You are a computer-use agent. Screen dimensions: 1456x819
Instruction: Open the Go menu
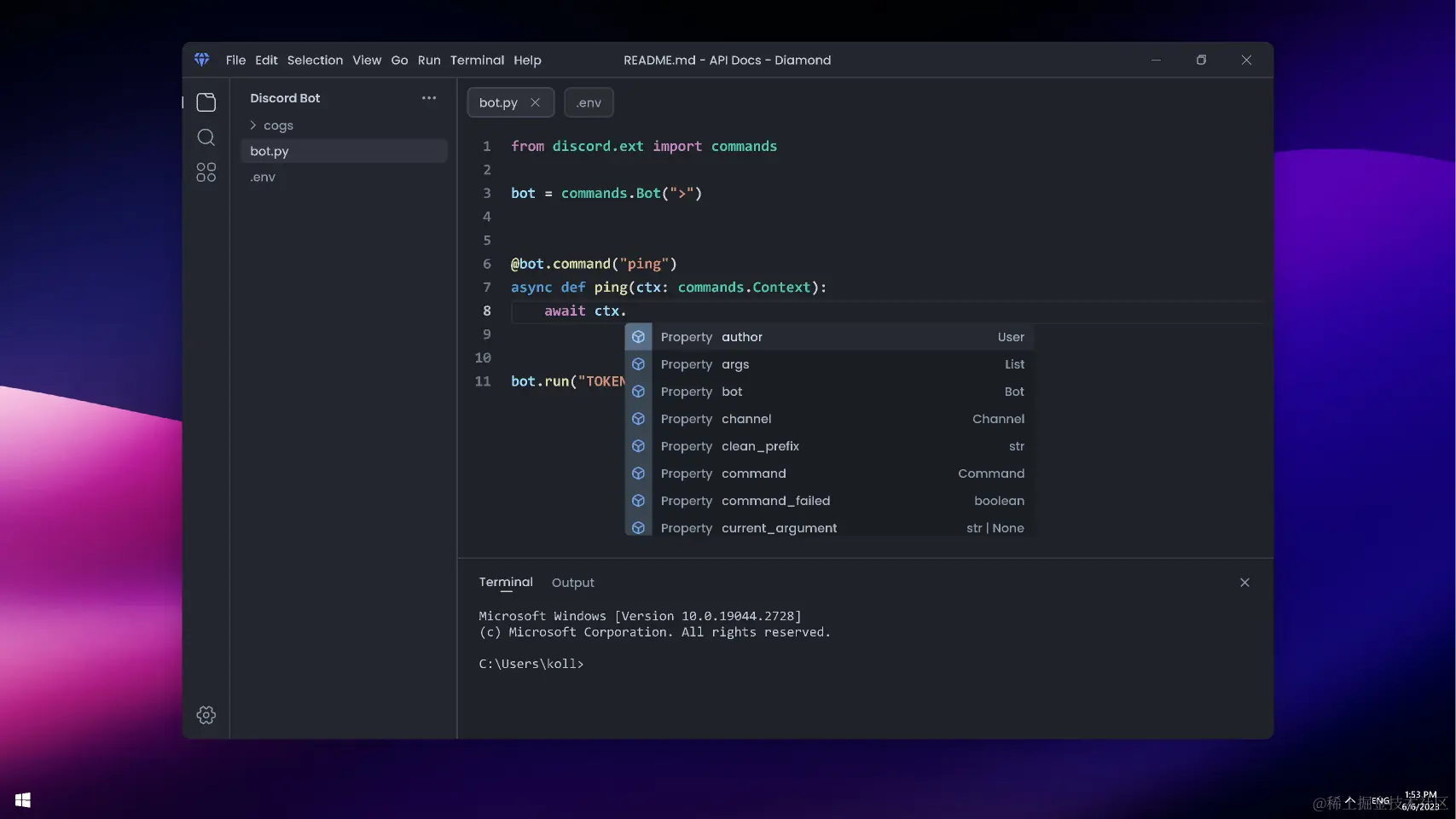pyautogui.click(x=399, y=60)
